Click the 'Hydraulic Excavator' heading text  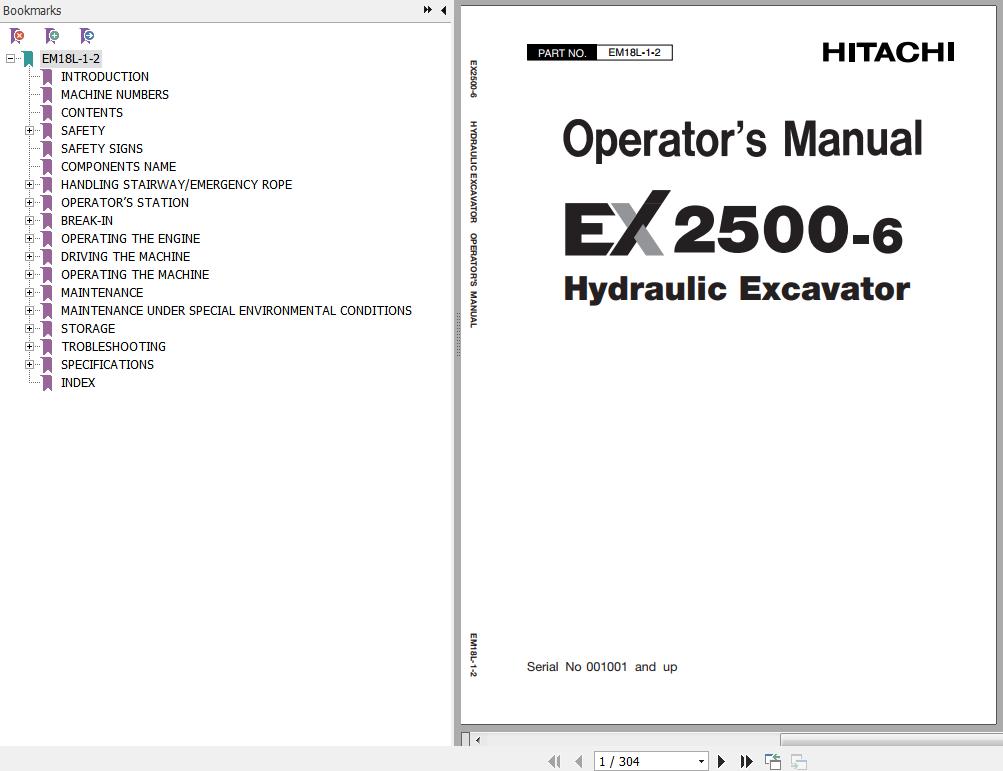736,289
